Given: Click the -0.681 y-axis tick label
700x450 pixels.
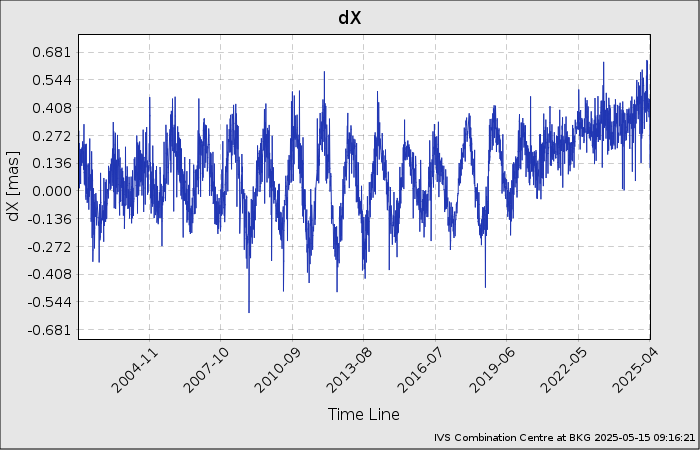Looking at the screenshot, I should click(49, 330).
